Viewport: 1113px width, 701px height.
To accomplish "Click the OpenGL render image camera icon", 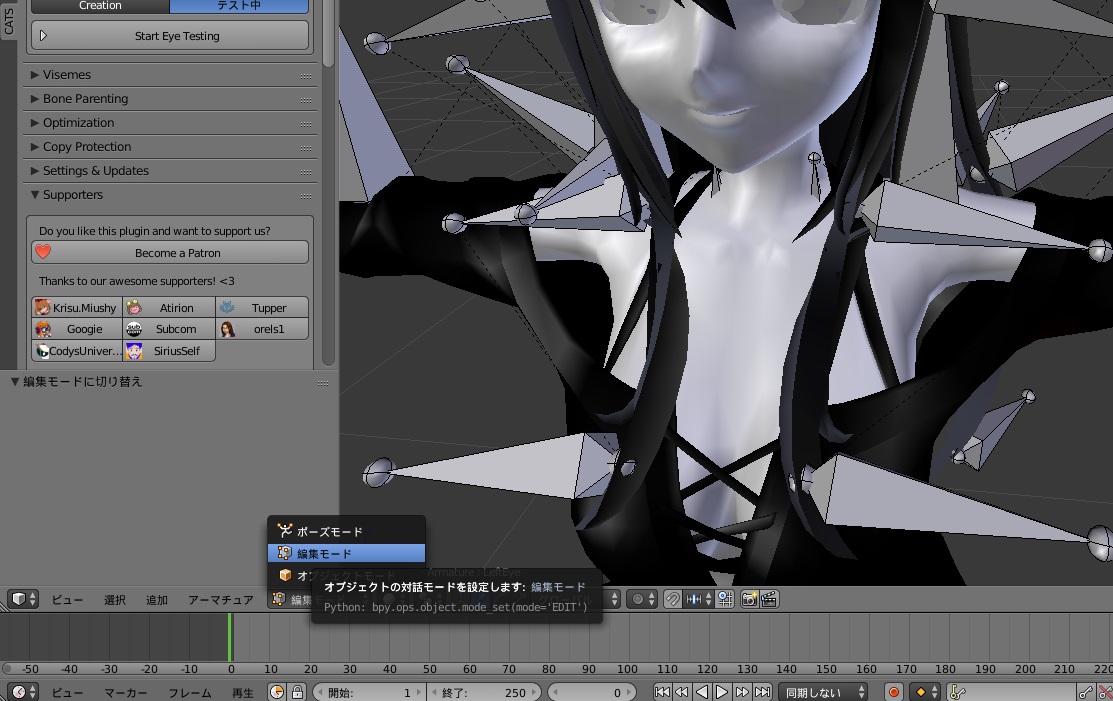I will click(747, 599).
